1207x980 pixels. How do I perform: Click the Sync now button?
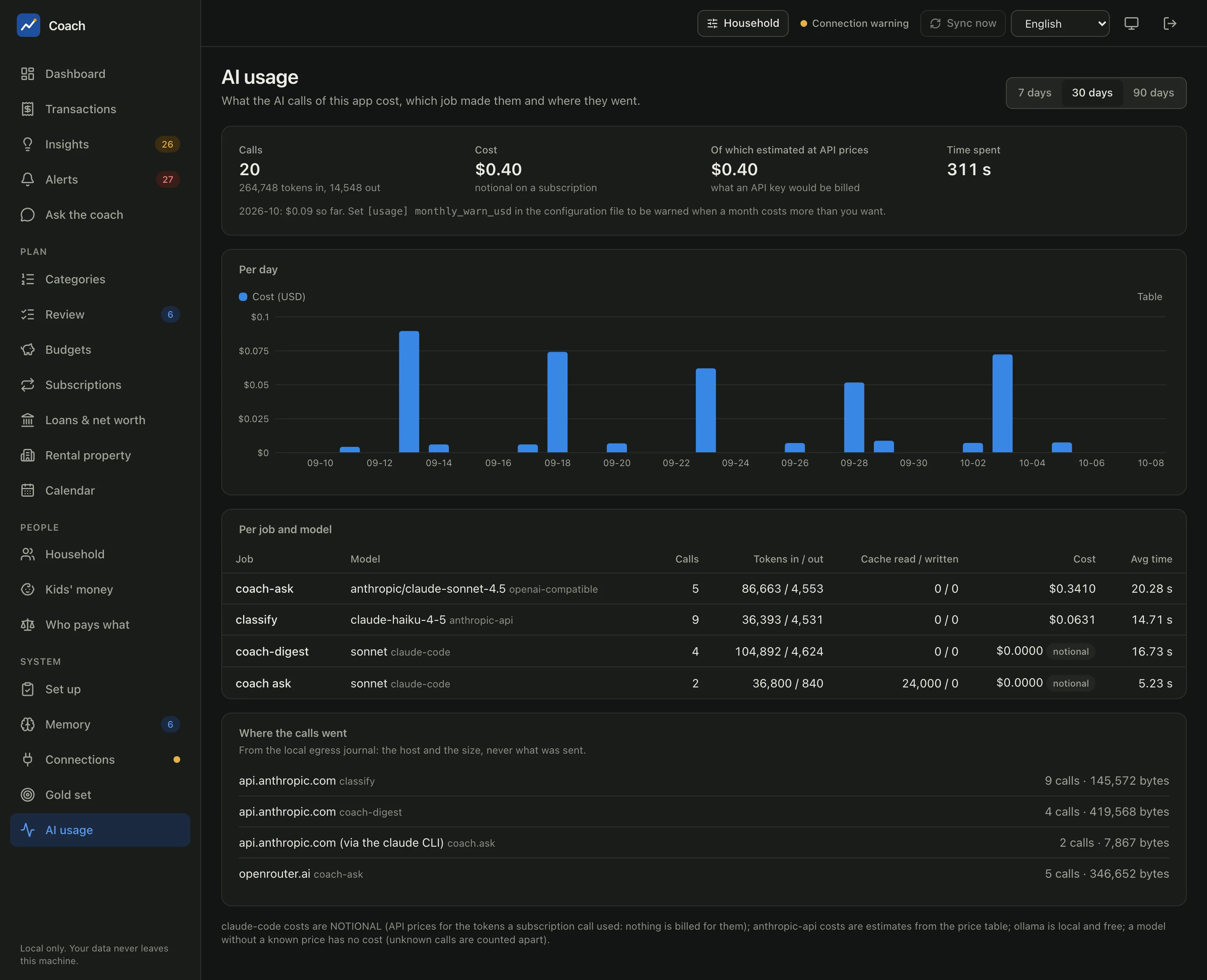click(963, 23)
